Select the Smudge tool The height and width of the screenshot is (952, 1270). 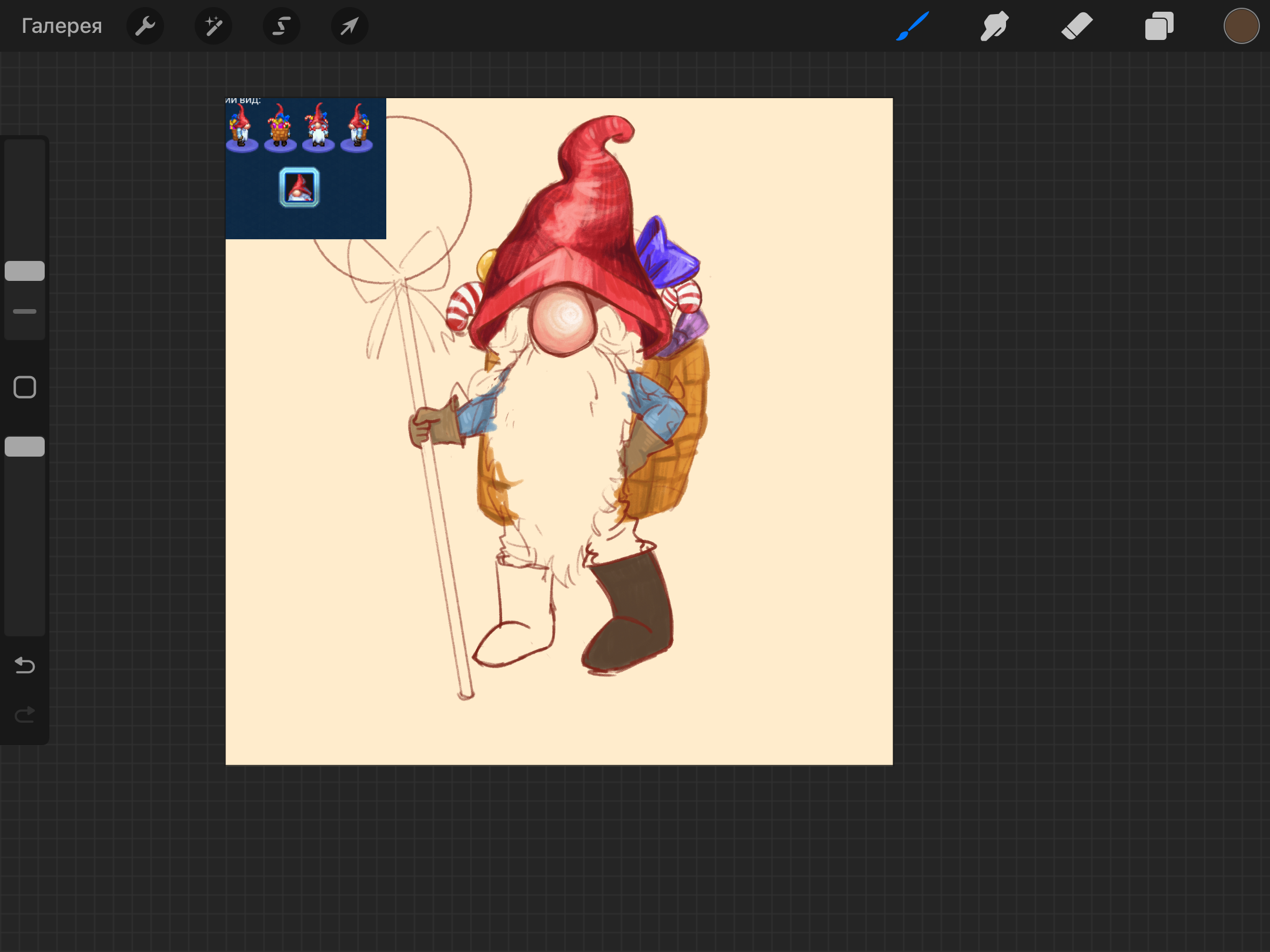(994, 26)
